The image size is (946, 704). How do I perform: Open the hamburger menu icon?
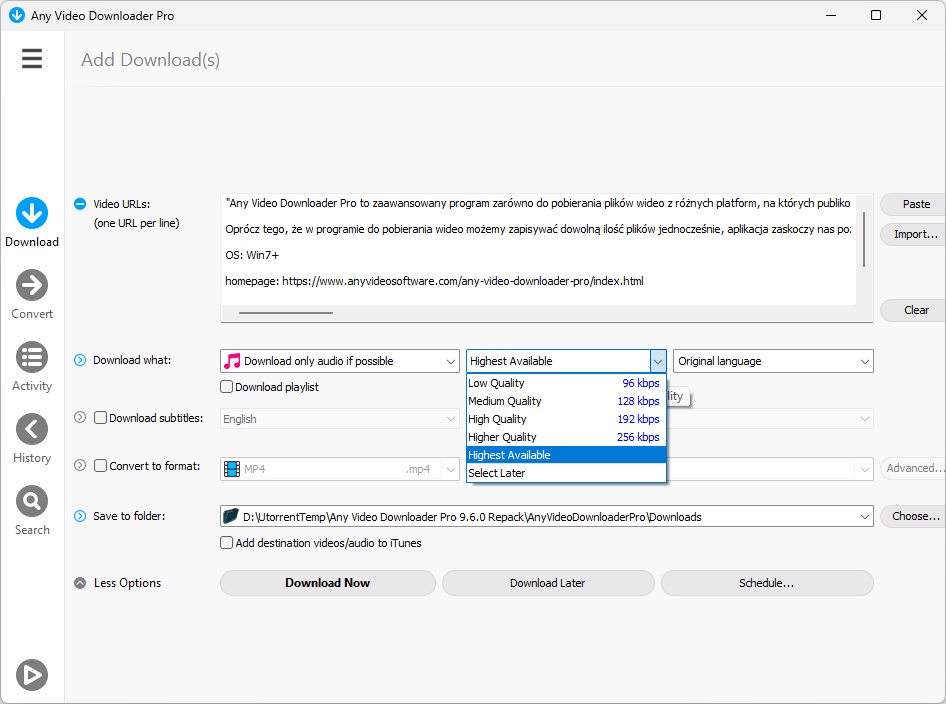coord(32,59)
